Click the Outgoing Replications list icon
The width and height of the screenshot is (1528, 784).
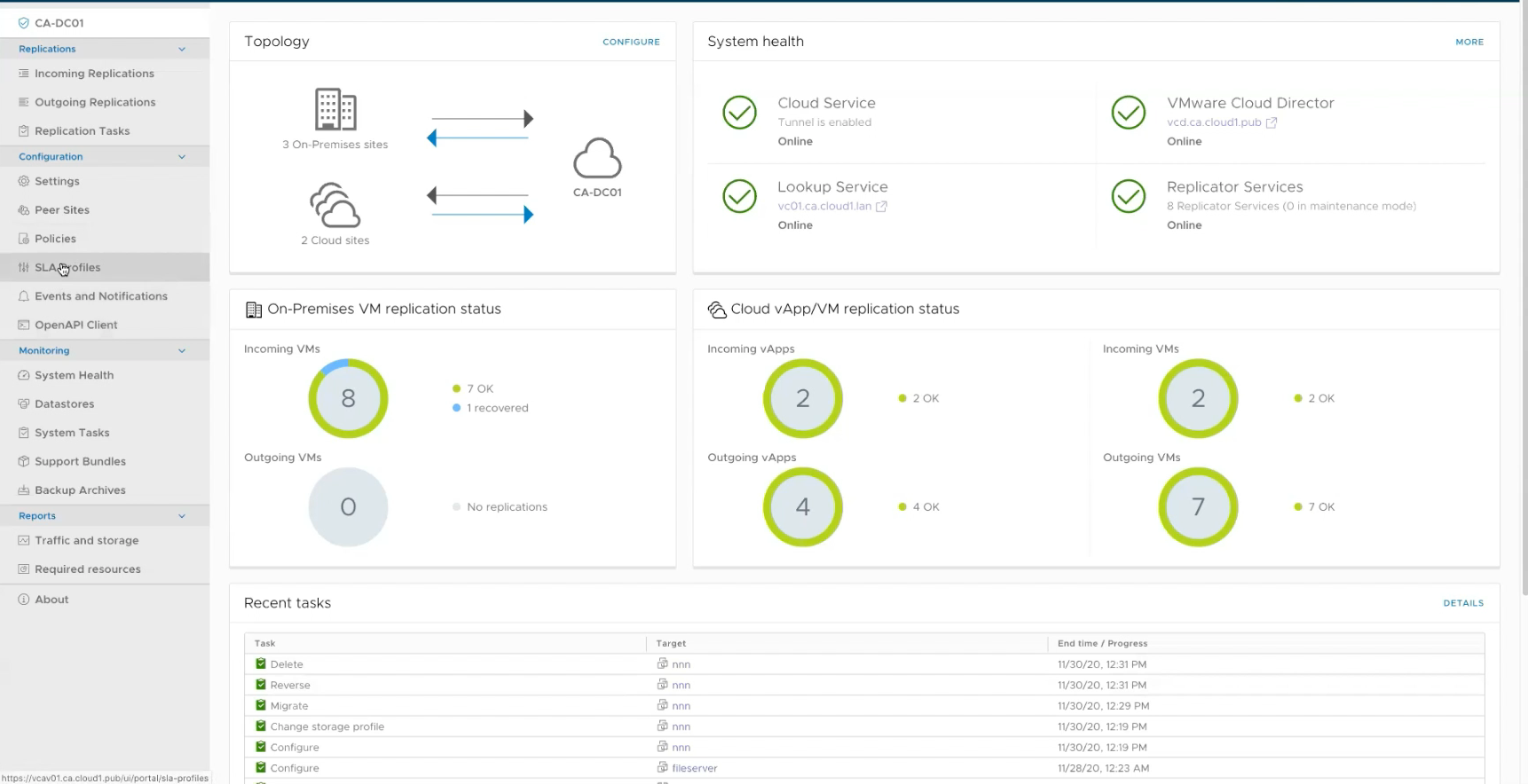click(24, 102)
